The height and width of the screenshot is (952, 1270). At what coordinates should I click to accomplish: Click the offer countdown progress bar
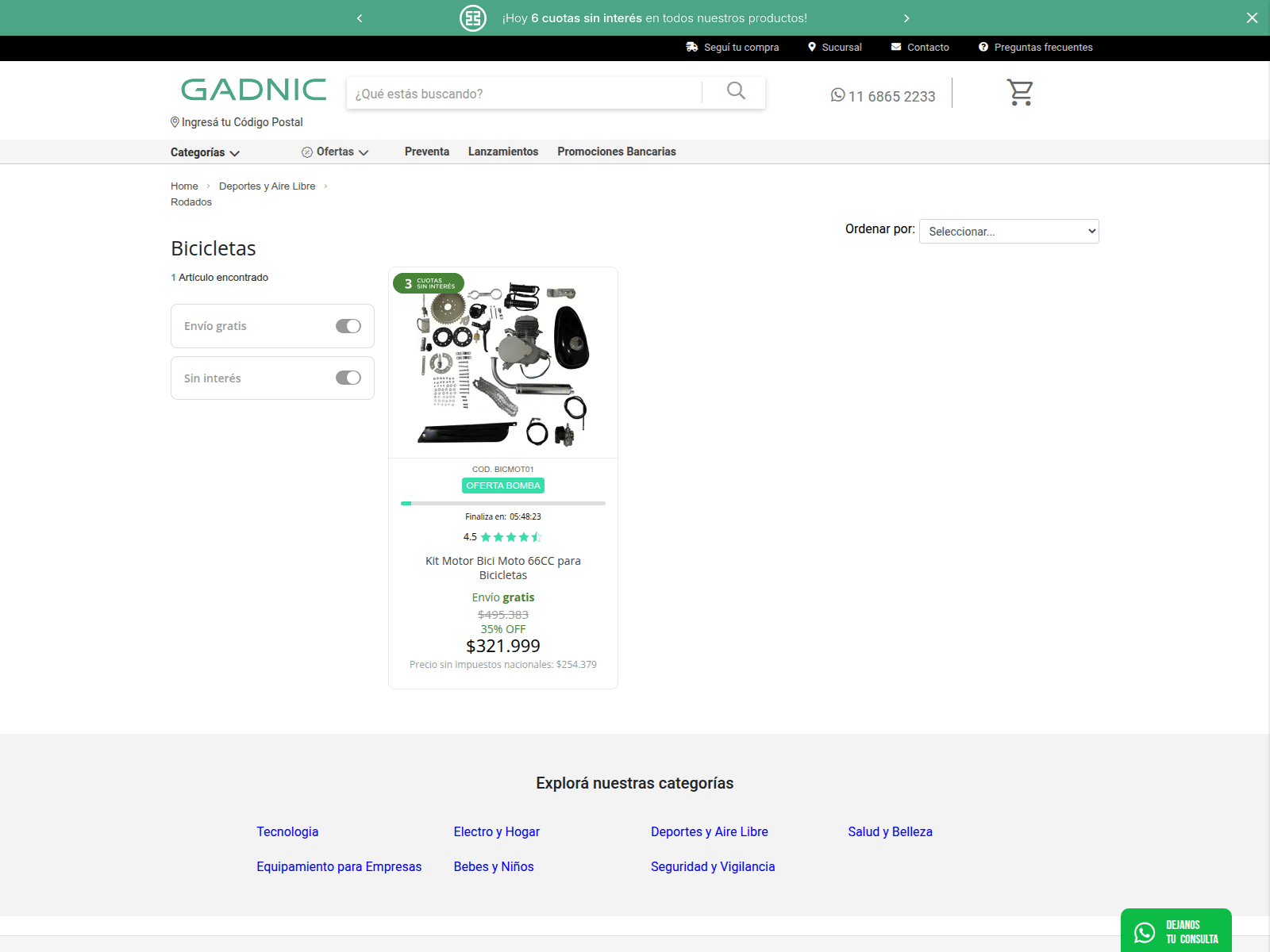502,503
